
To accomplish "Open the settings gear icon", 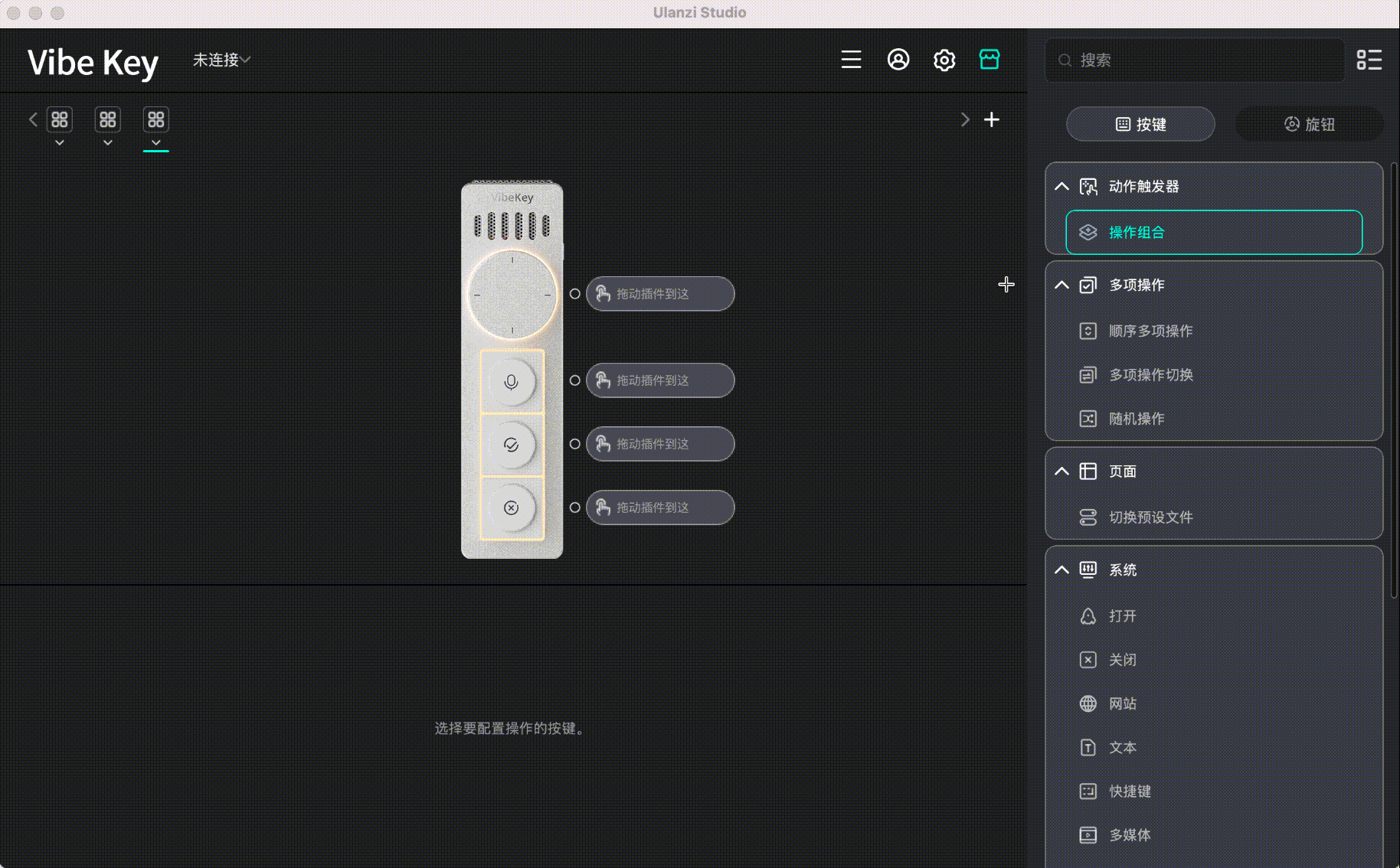I will [944, 60].
